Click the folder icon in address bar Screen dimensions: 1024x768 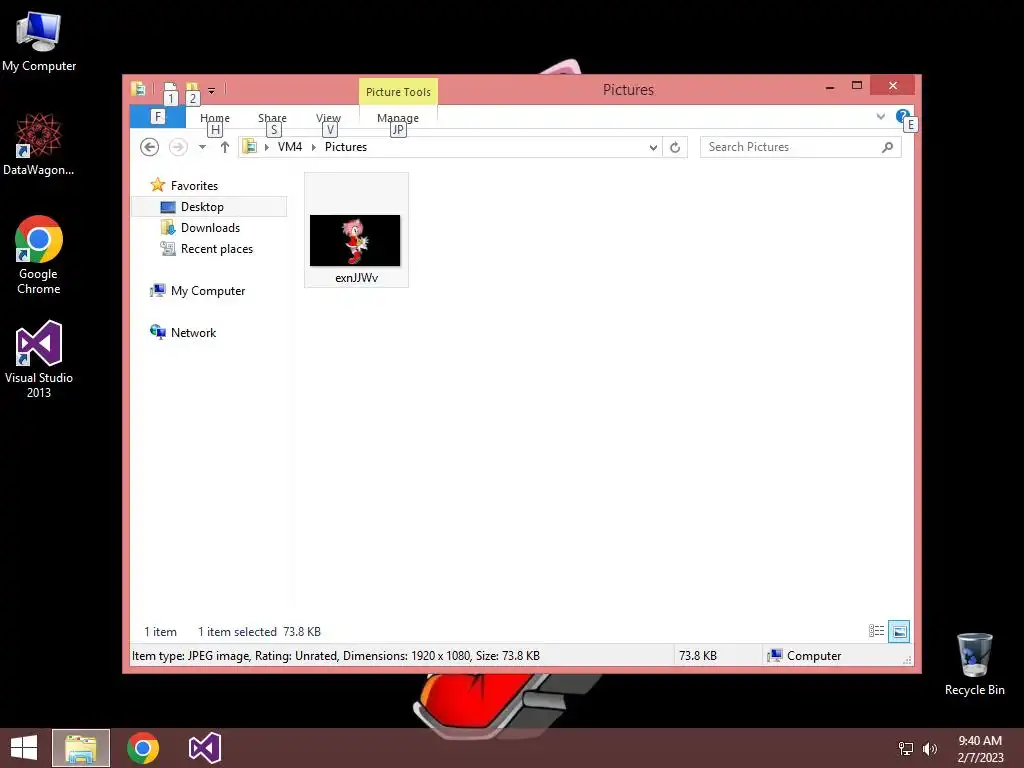pyautogui.click(x=249, y=147)
